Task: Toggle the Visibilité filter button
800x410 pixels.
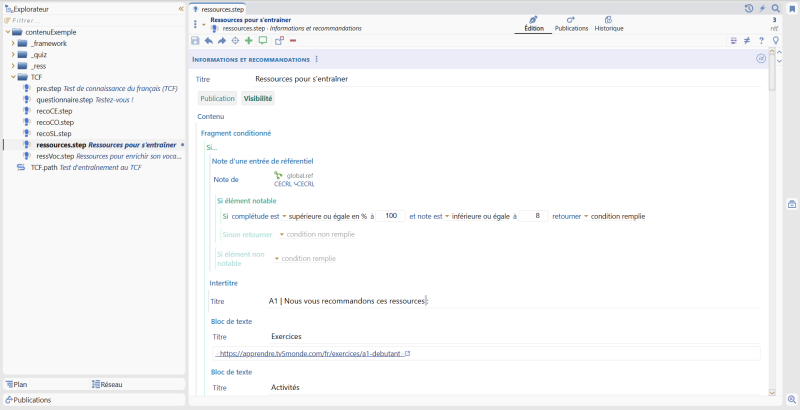Action: [x=258, y=98]
